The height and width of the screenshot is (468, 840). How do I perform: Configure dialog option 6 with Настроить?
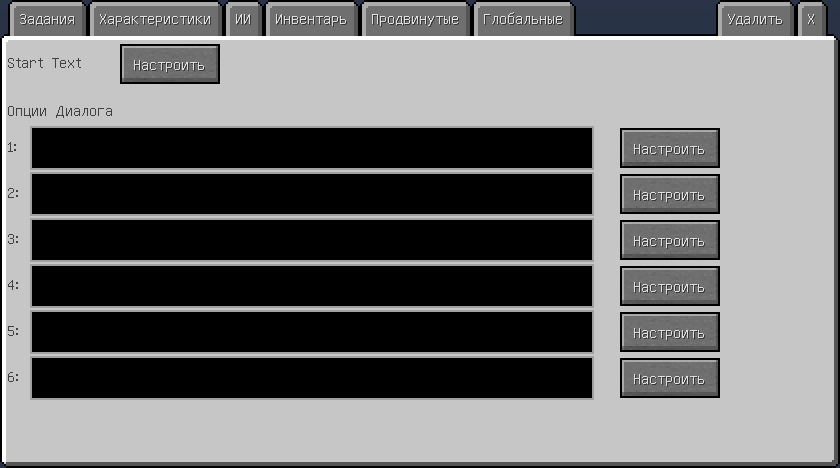click(x=670, y=378)
